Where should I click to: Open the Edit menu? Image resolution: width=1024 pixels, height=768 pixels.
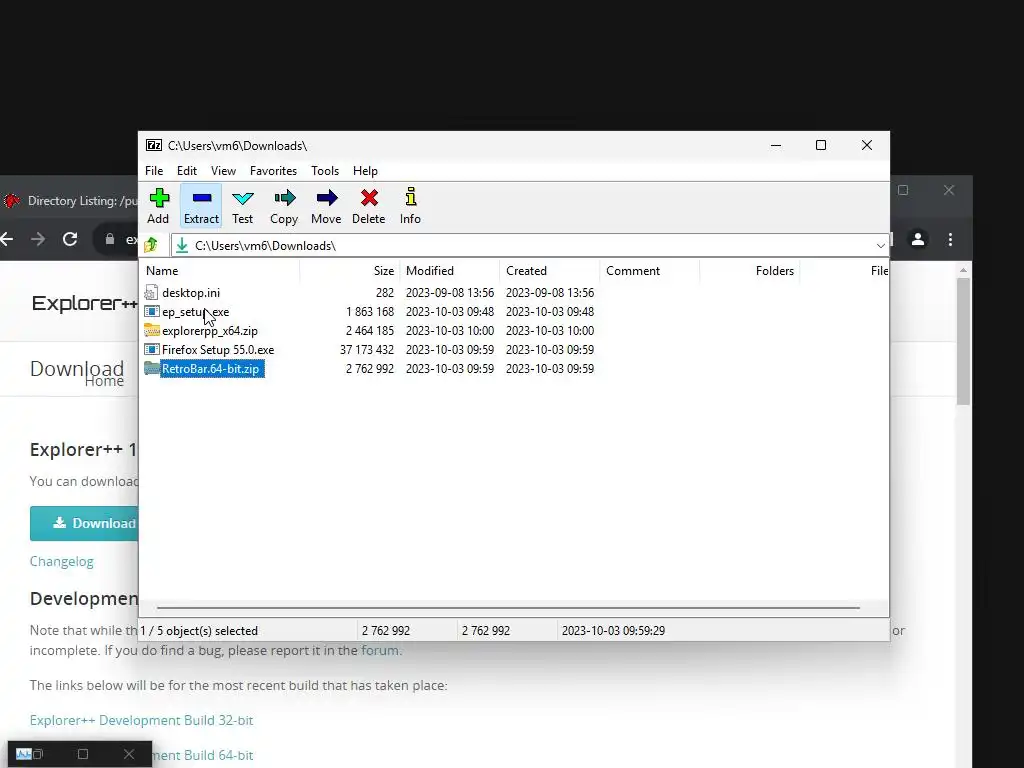(x=187, y=170)
